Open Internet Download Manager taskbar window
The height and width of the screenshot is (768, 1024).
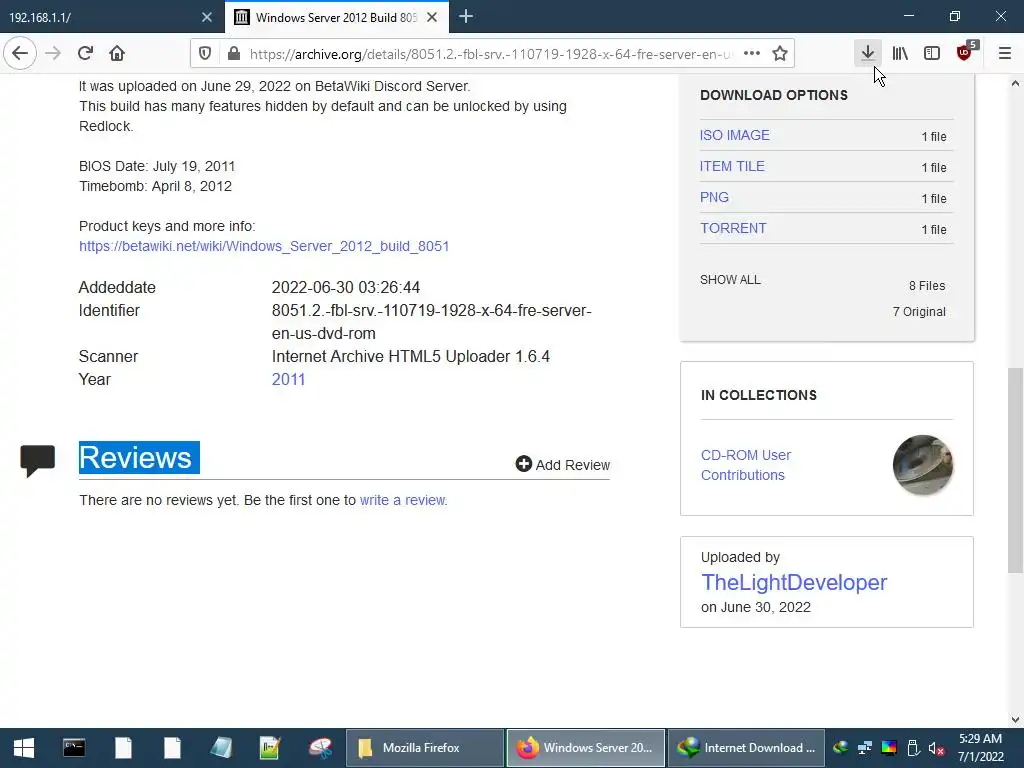click(746, 748)
